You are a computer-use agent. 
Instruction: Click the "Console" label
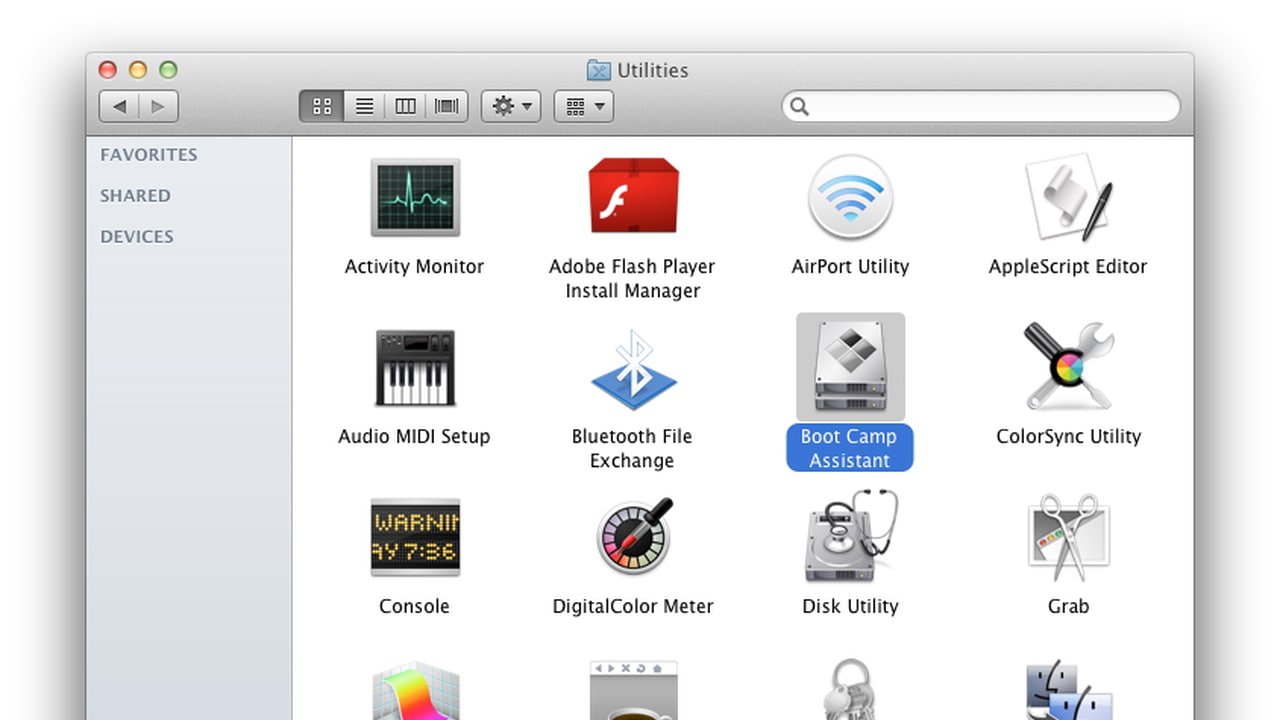414,606
